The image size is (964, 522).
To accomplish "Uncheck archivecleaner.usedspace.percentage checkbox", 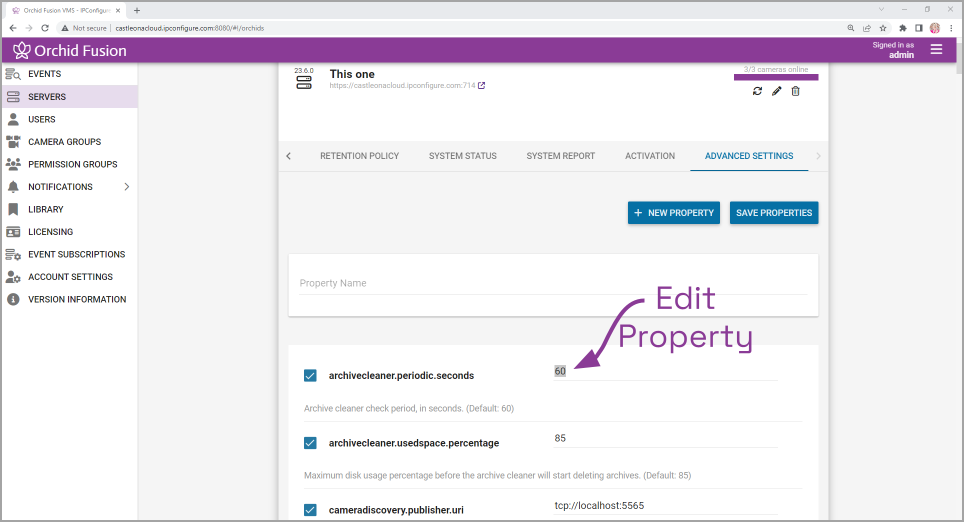I will pos(310,443).
